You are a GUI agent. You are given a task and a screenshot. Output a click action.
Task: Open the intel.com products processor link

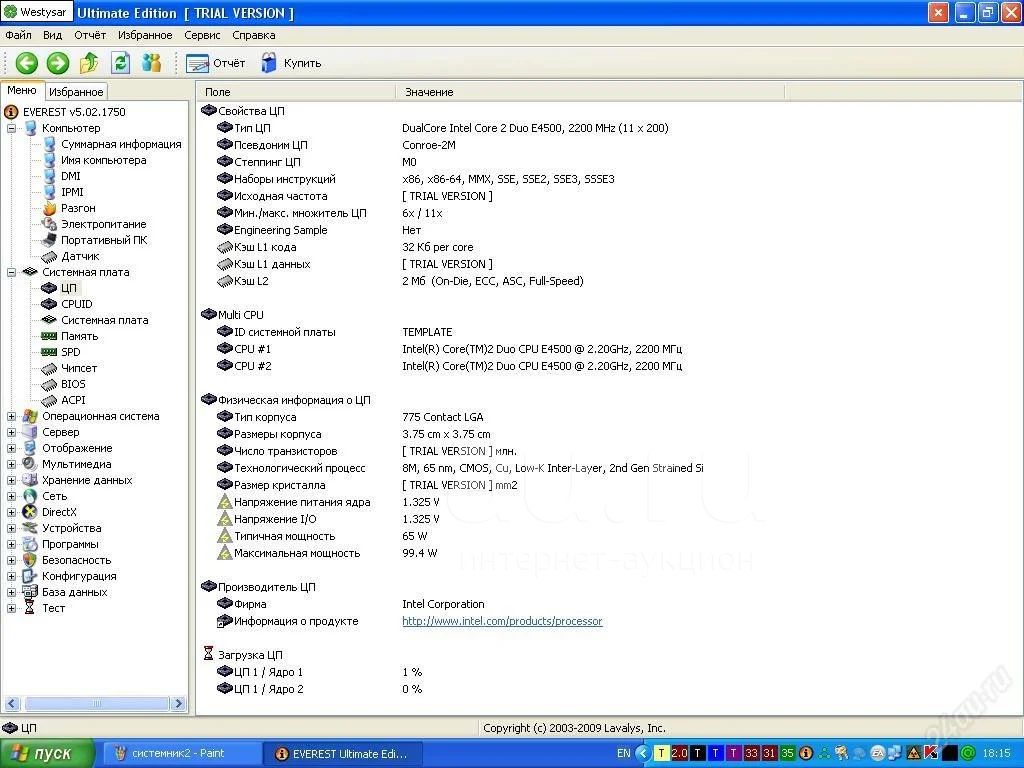coord(502,621)
